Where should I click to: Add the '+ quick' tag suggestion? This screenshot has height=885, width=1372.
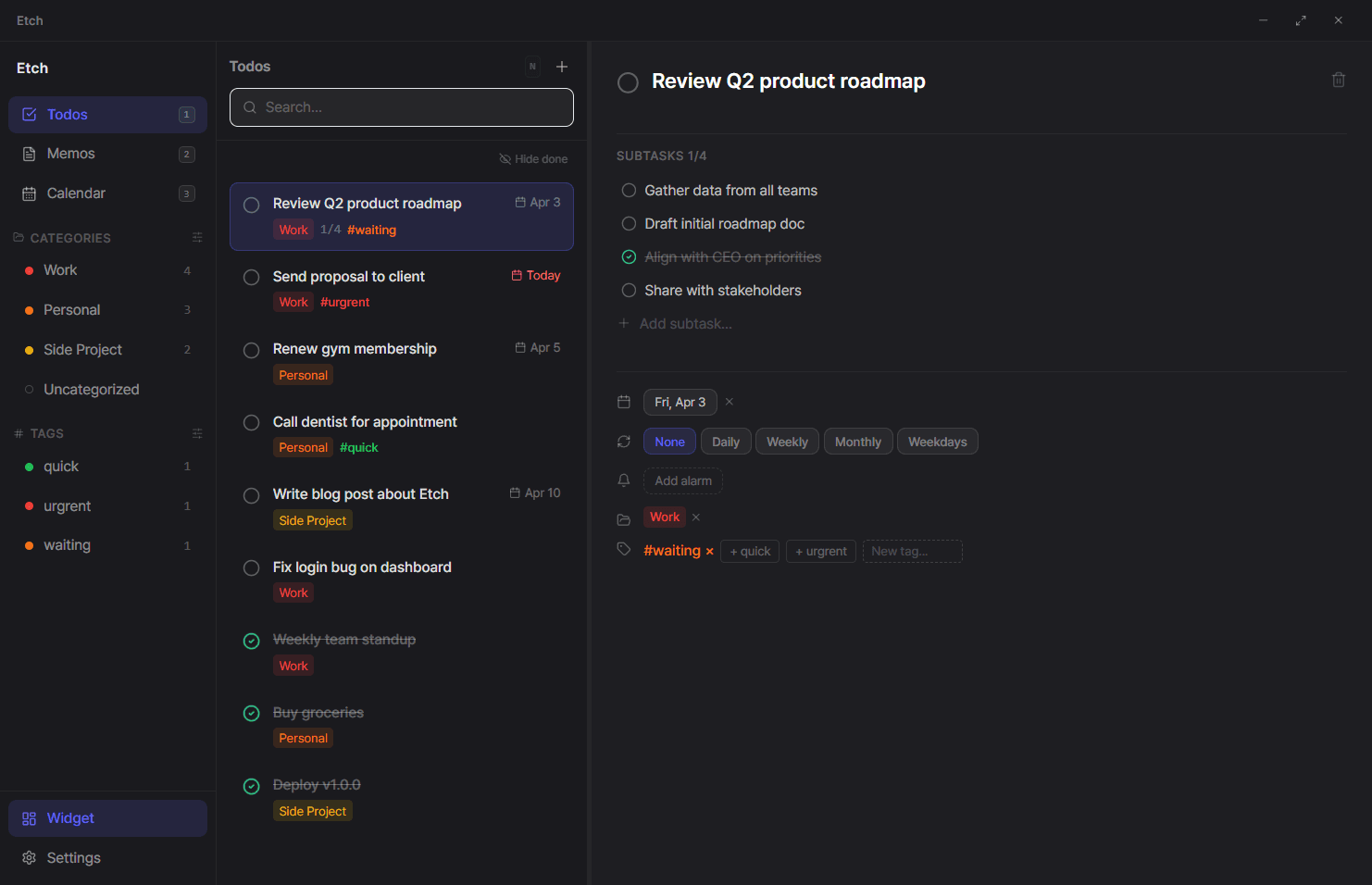point(750,552)
